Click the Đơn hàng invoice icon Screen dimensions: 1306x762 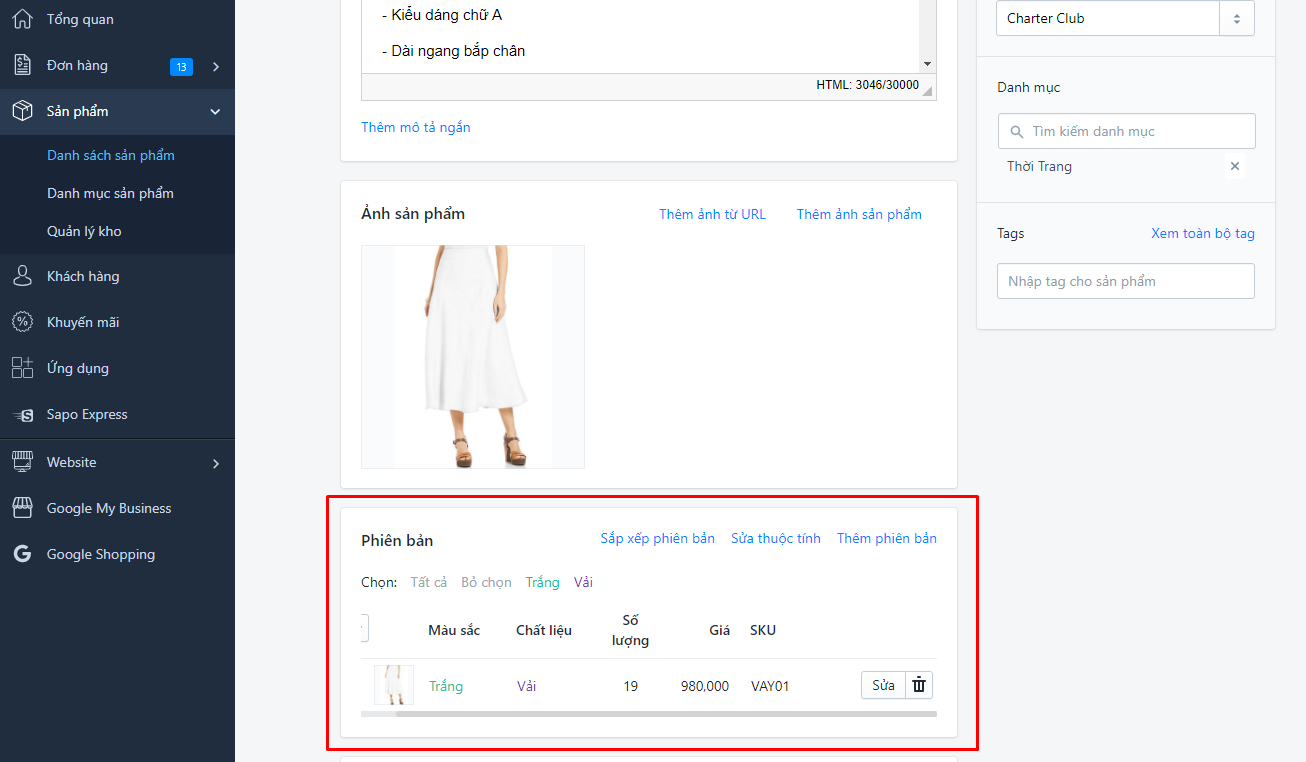[x=22, y=65]
